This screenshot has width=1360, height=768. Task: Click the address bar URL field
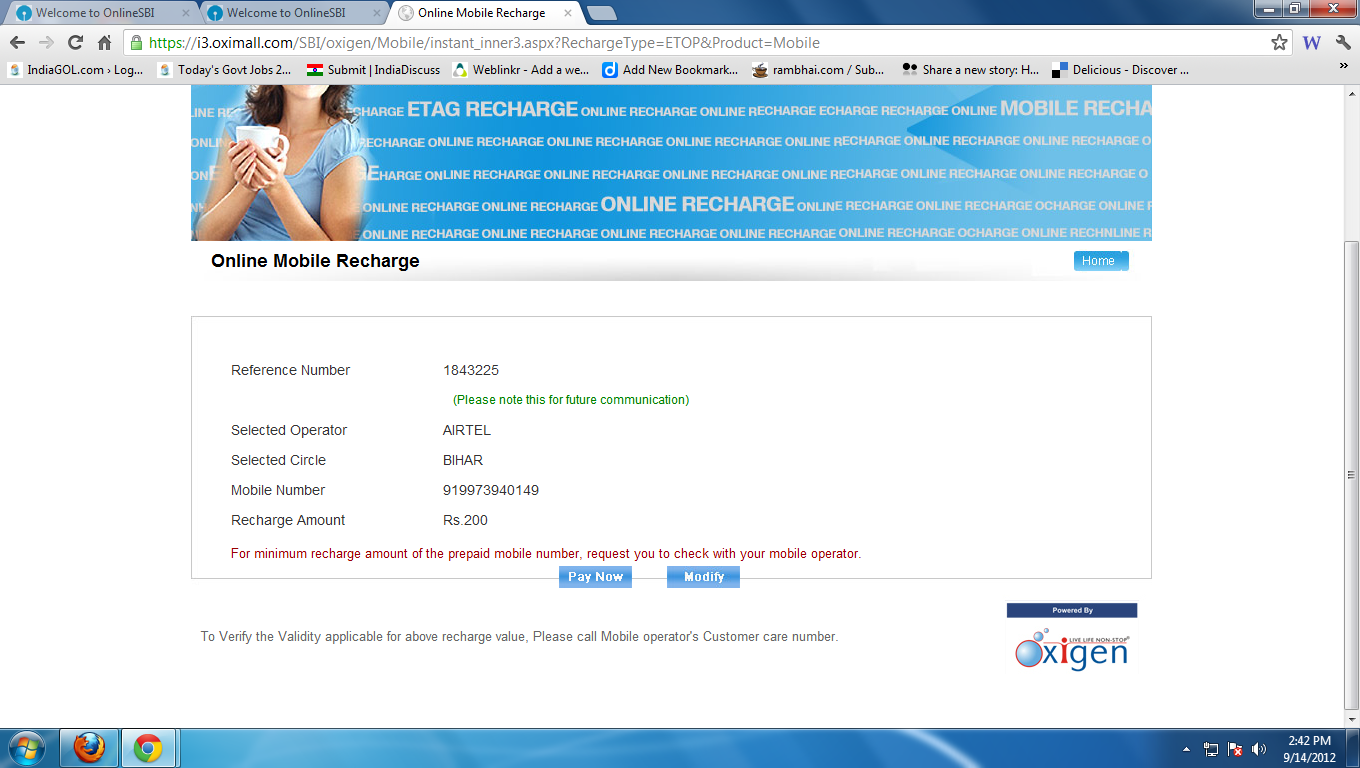tap(700, 43)
